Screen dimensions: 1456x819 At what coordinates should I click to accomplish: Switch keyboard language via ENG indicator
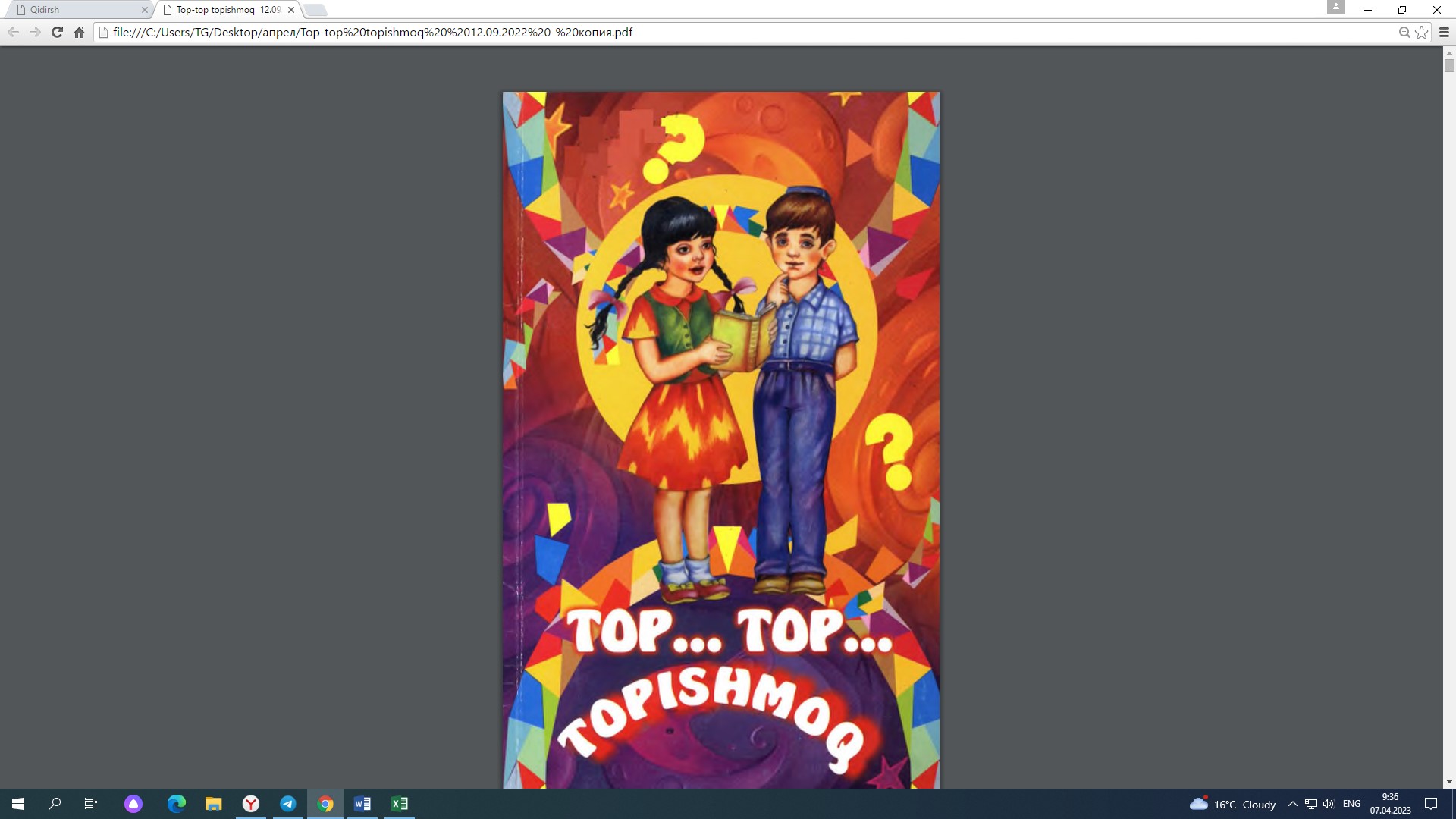click(x=1353, y=804)
